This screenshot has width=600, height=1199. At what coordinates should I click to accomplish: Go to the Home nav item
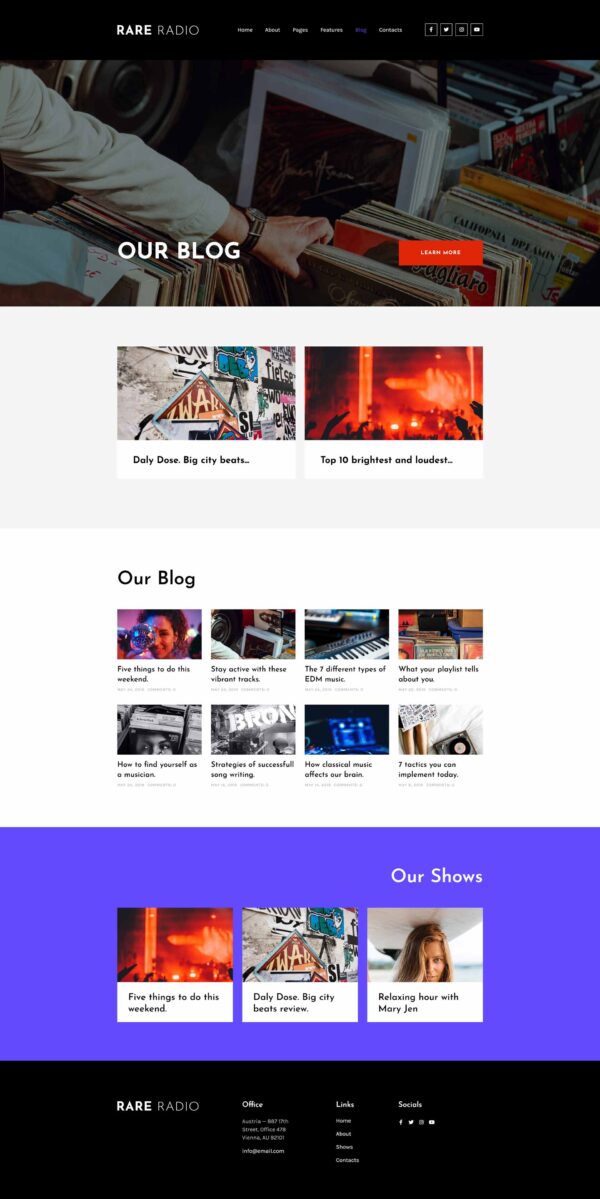pyautogui.click(x=245, y=30)
